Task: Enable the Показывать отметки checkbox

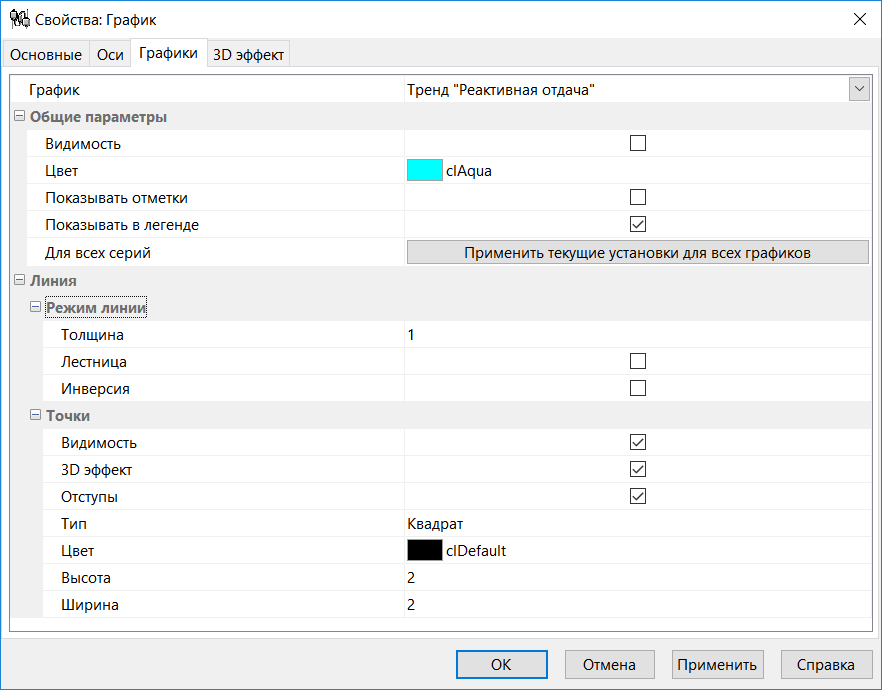Action: [x=637, y=197]
